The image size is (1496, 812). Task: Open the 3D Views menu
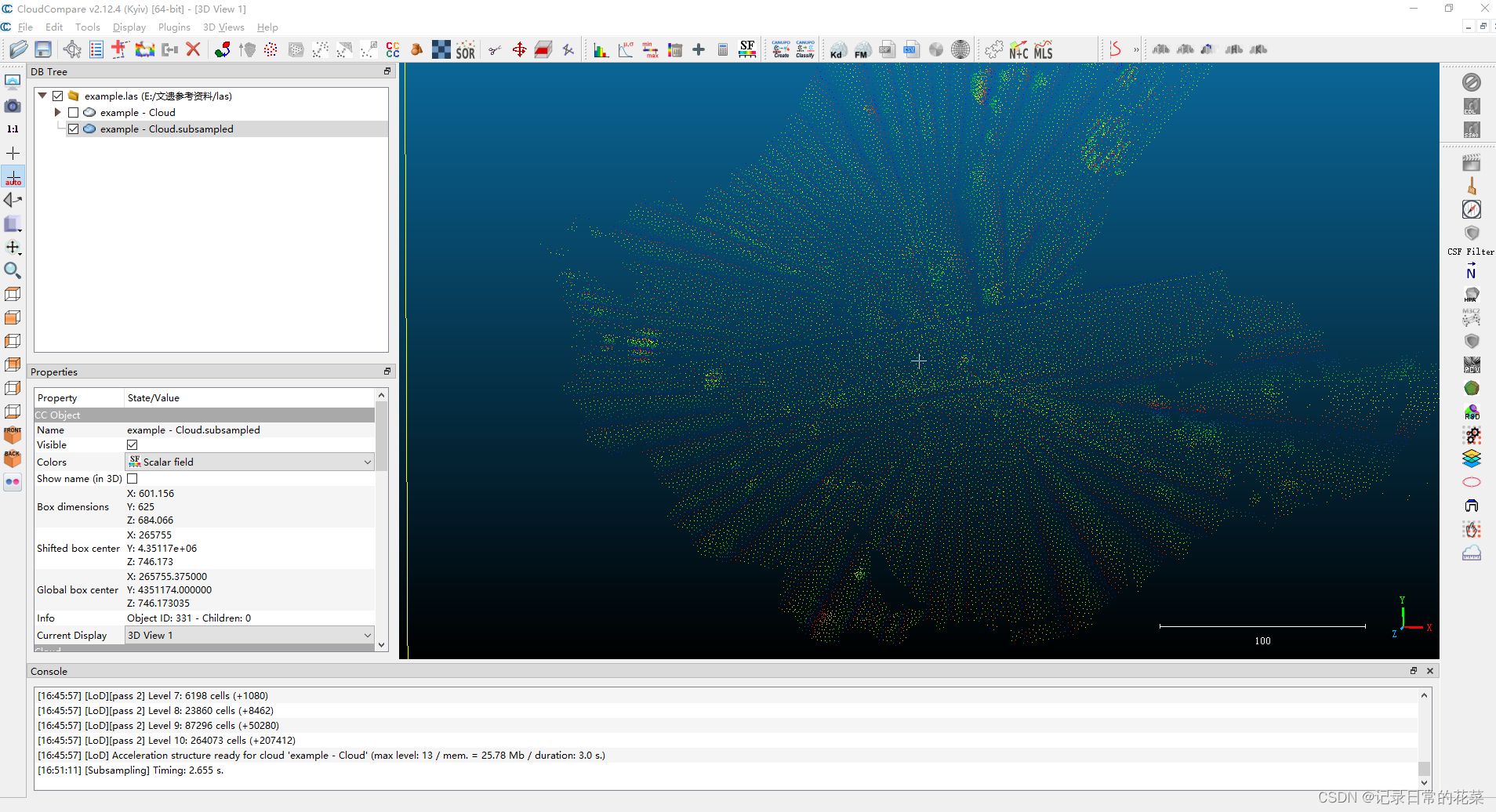click(223, 27)
